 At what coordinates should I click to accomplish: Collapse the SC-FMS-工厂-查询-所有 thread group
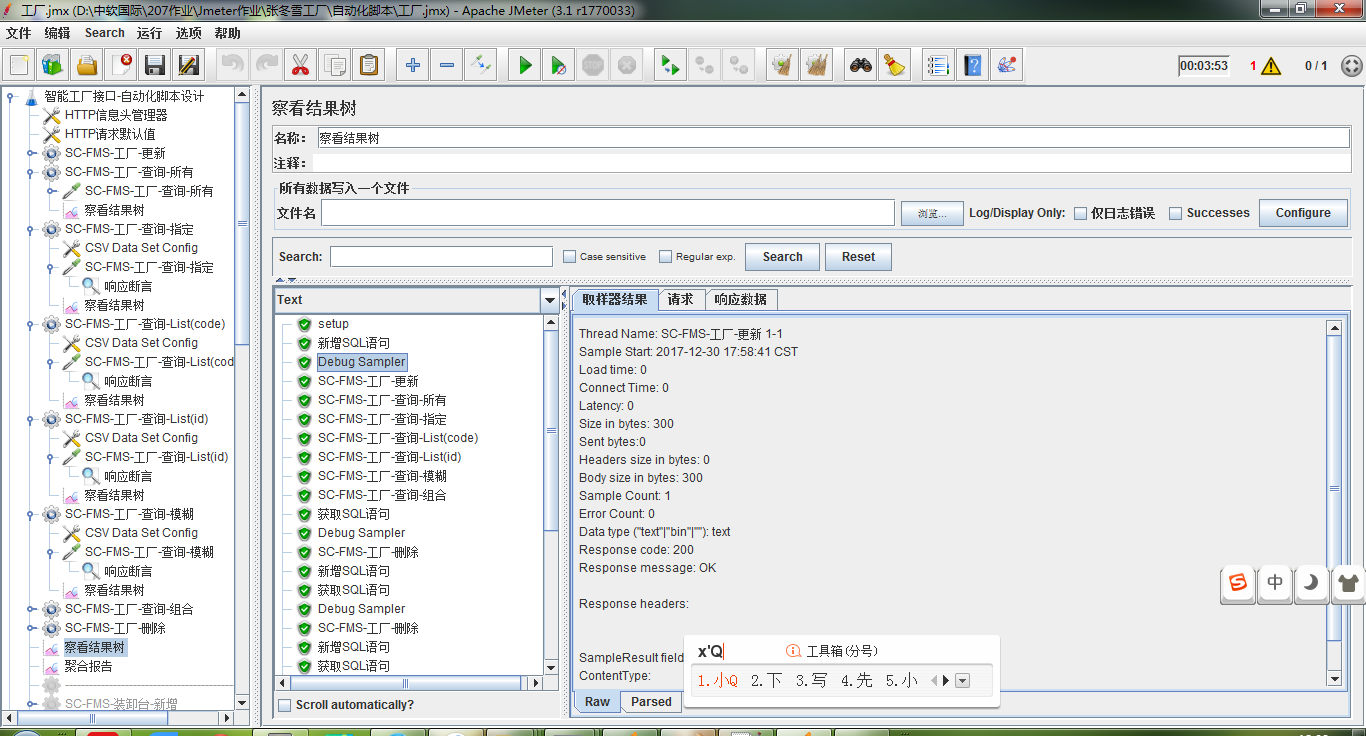pyautogui.click(x=31, y=173)
